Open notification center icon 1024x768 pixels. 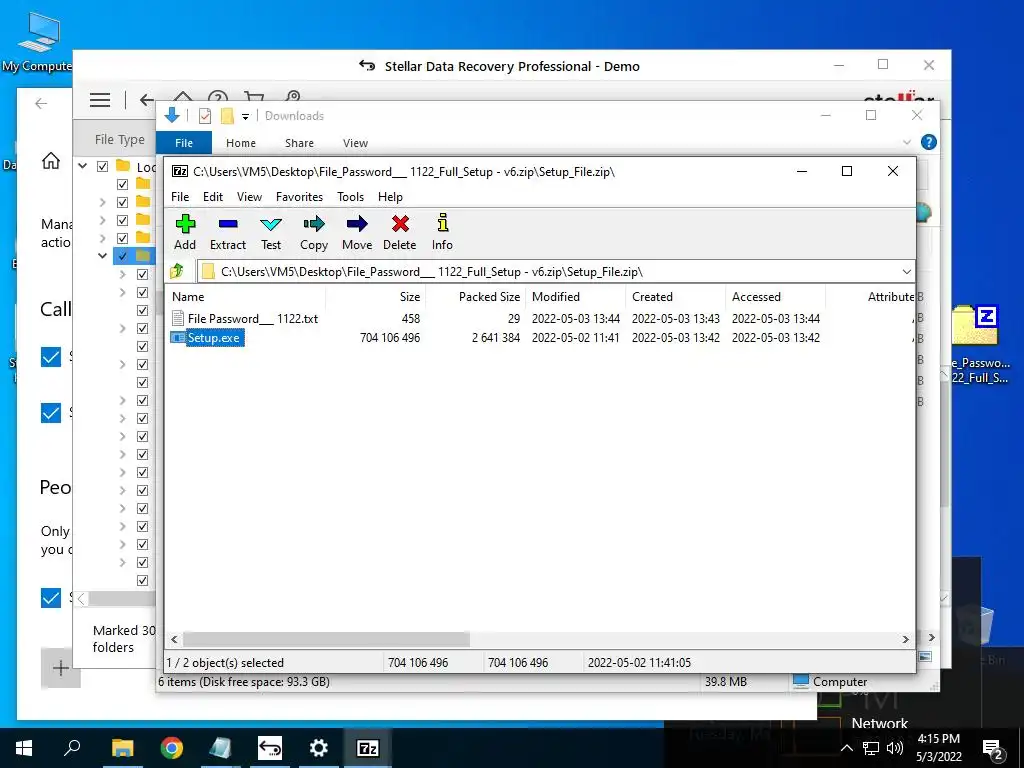tap(993, 748)
